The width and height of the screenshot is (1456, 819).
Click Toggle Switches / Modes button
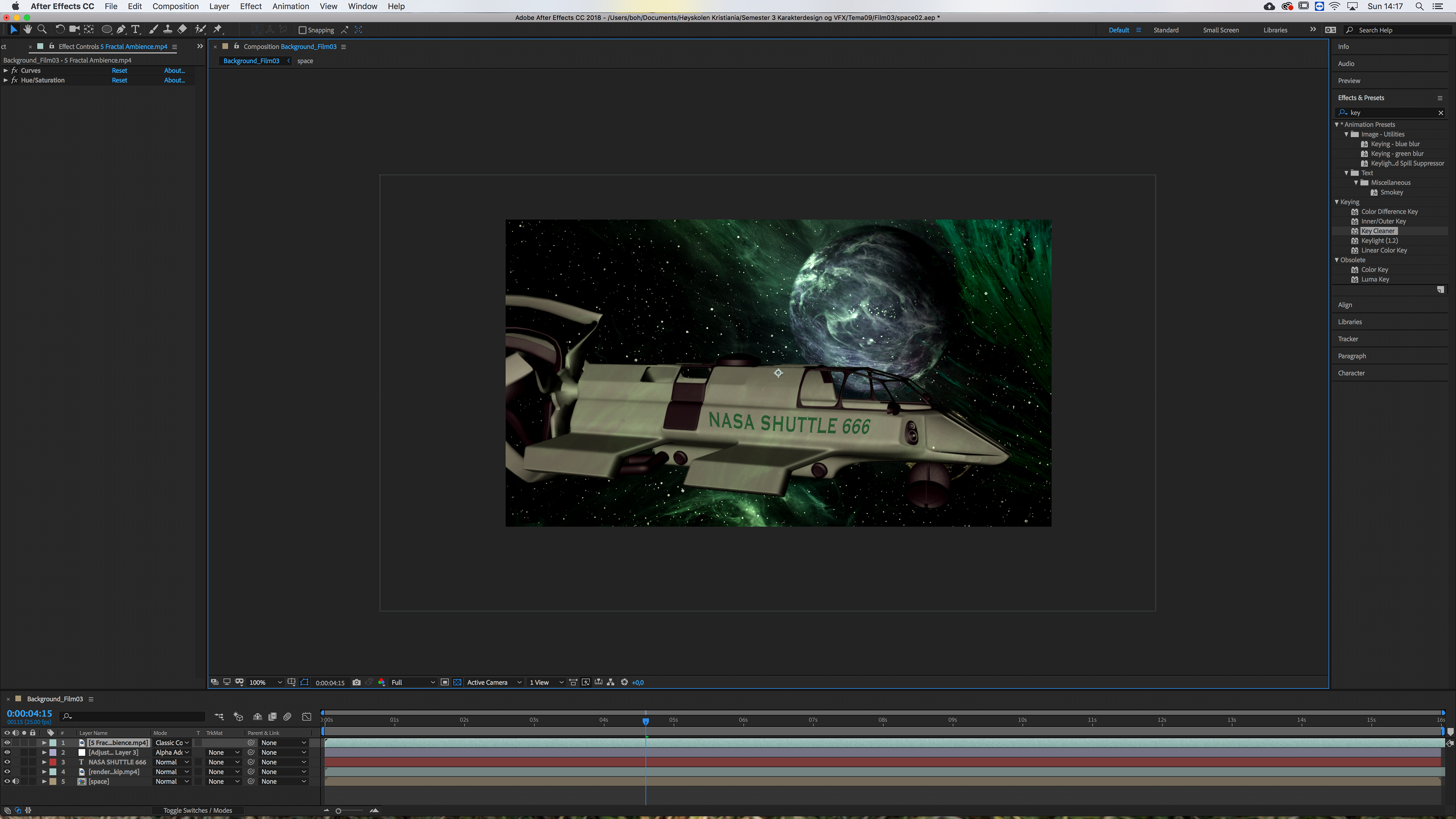(197, 811)
